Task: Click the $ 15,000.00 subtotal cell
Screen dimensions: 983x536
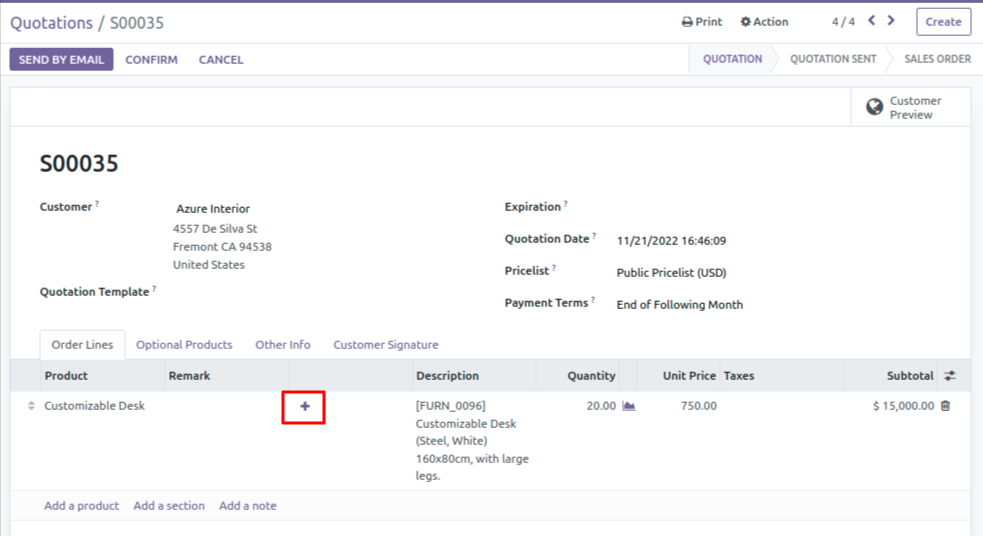Action: click(903, 406)
